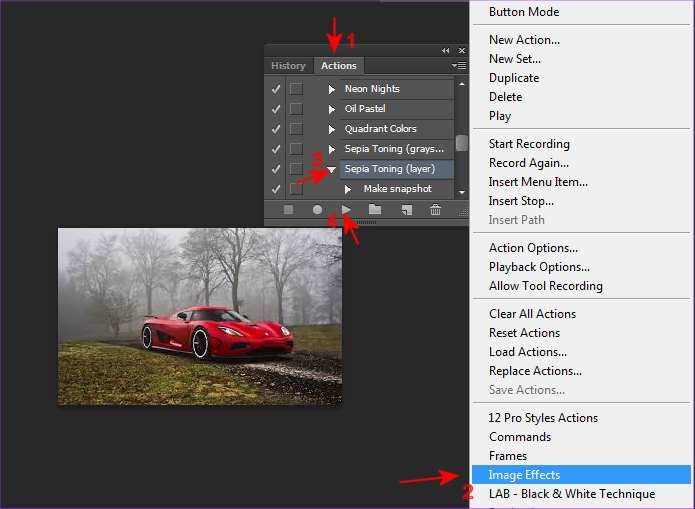Screen dimensions: 695x509
Task: Choose Load Actions... menu entry
Action: click(527, 352)
